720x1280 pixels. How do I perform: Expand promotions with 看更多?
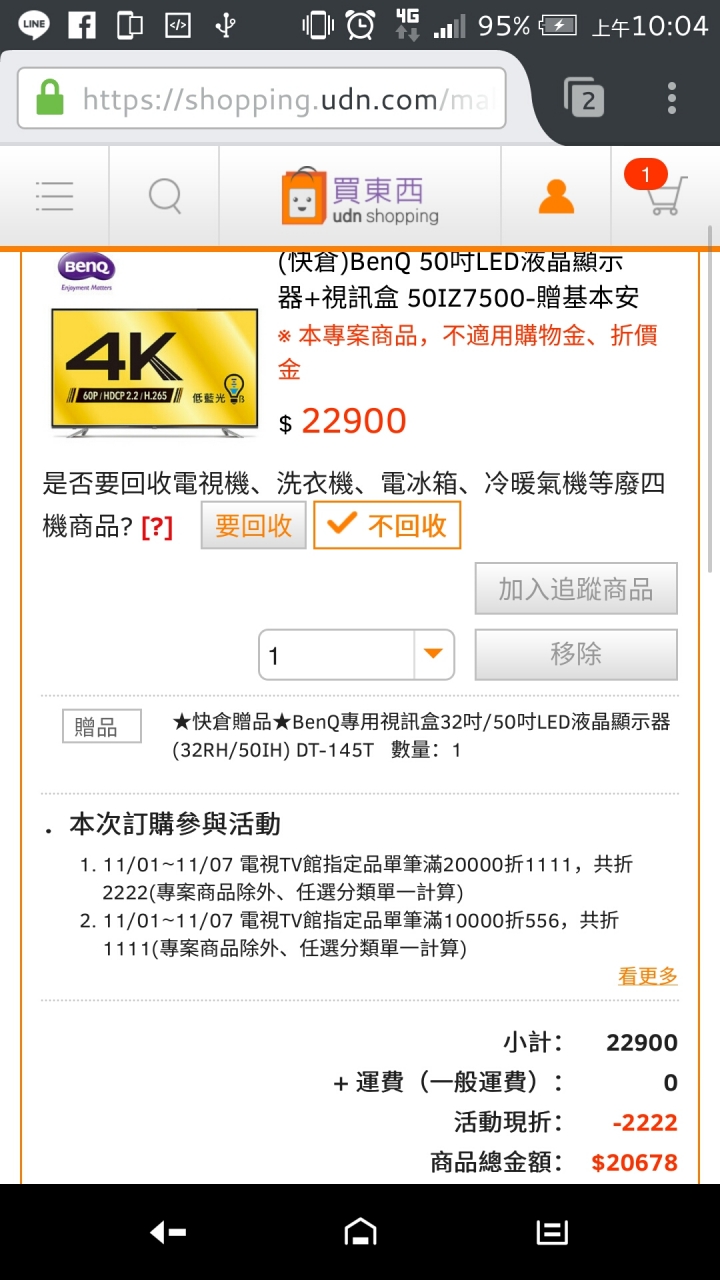point(648,977)
